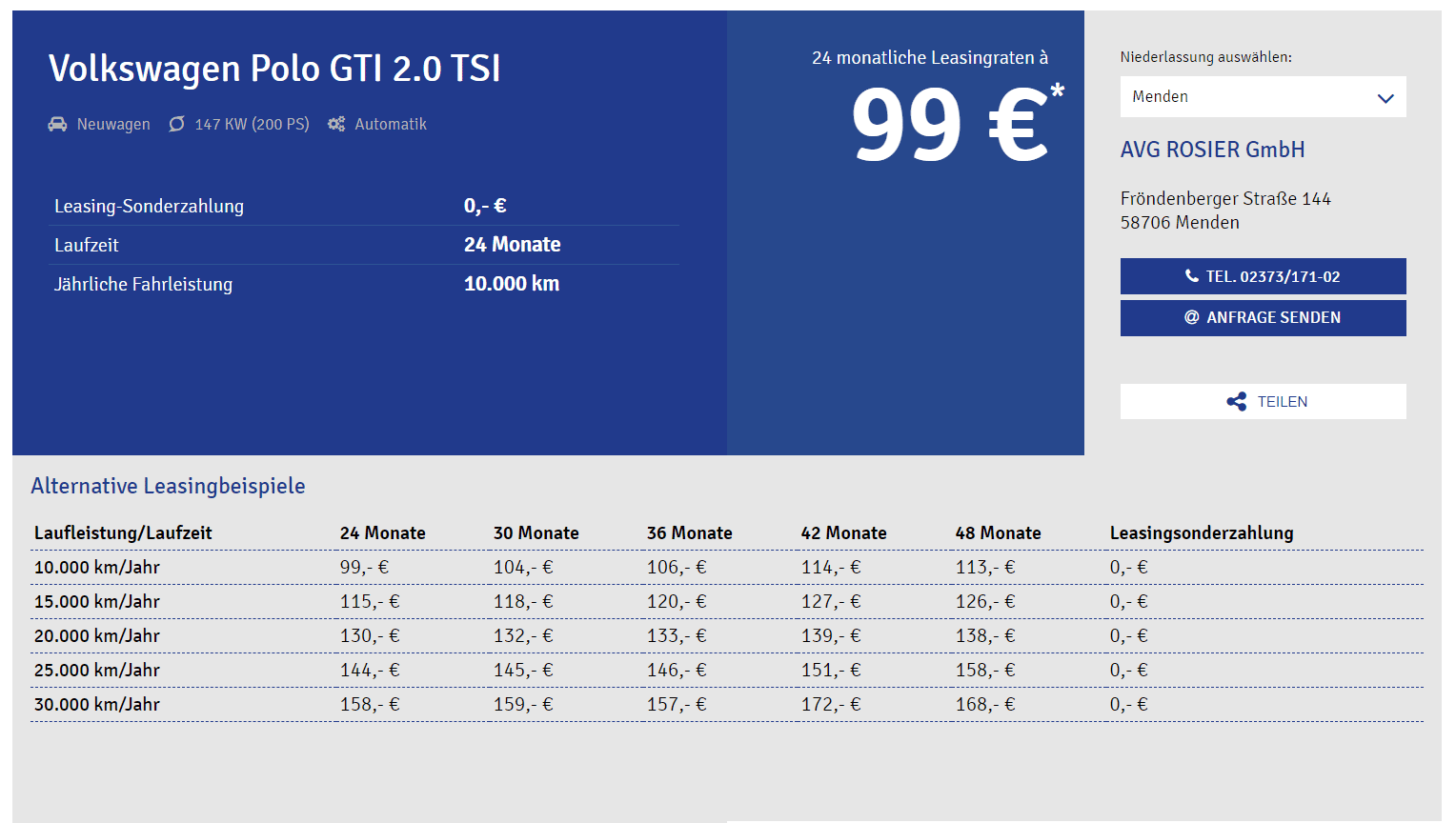
Task: Select the 20.000 km/Jahr row label
Action: (97, 636)
